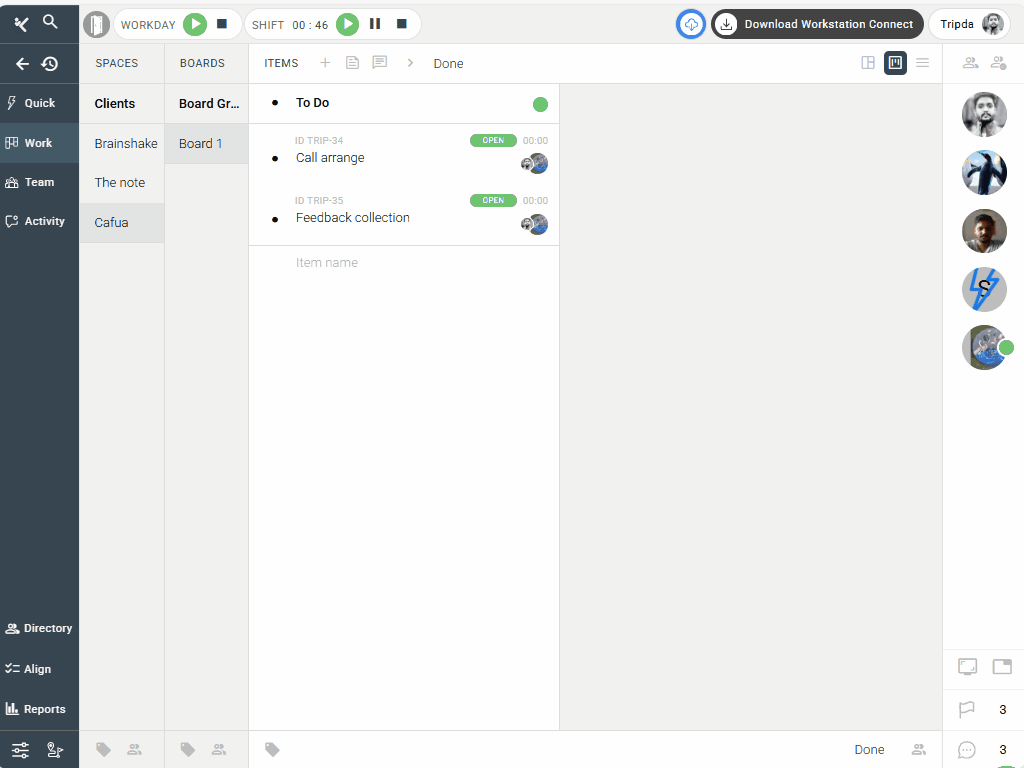Open the settings sliders icon in sidebar
1024x768 pixels.
pos(20,750)
